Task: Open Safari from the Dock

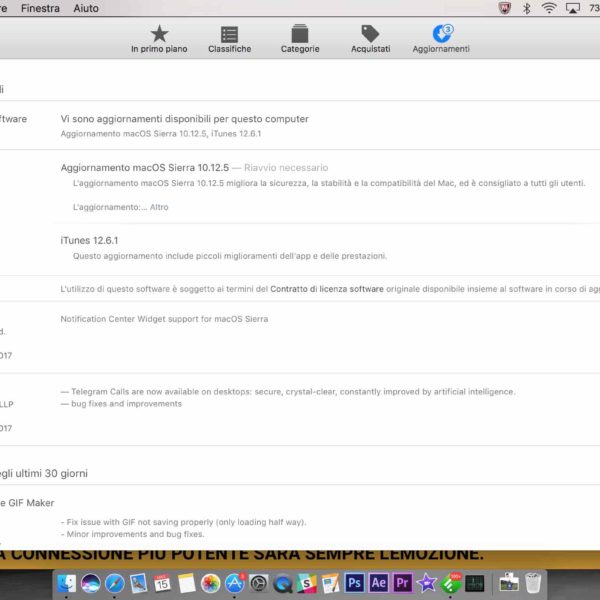Action: pyautogui.click(x=114, y=583)
